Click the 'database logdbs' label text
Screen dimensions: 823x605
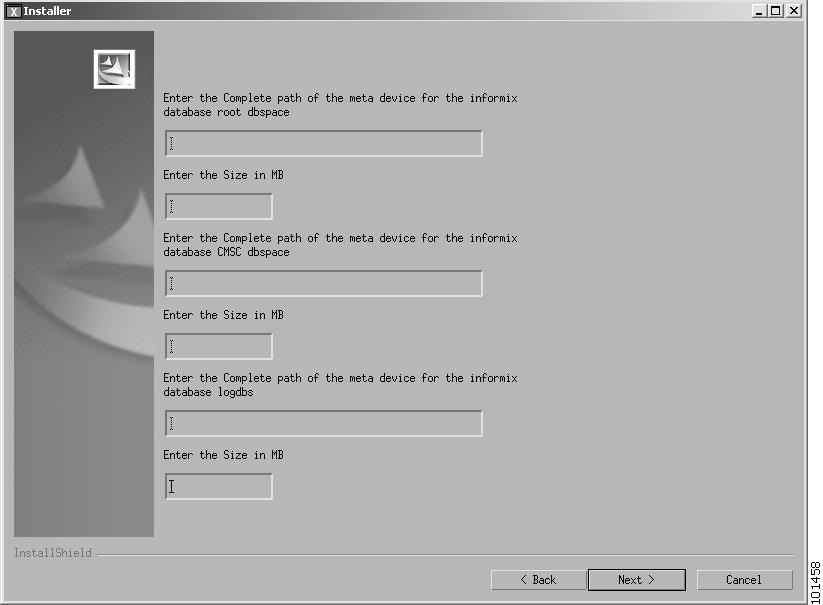click(x=208, y=392)
